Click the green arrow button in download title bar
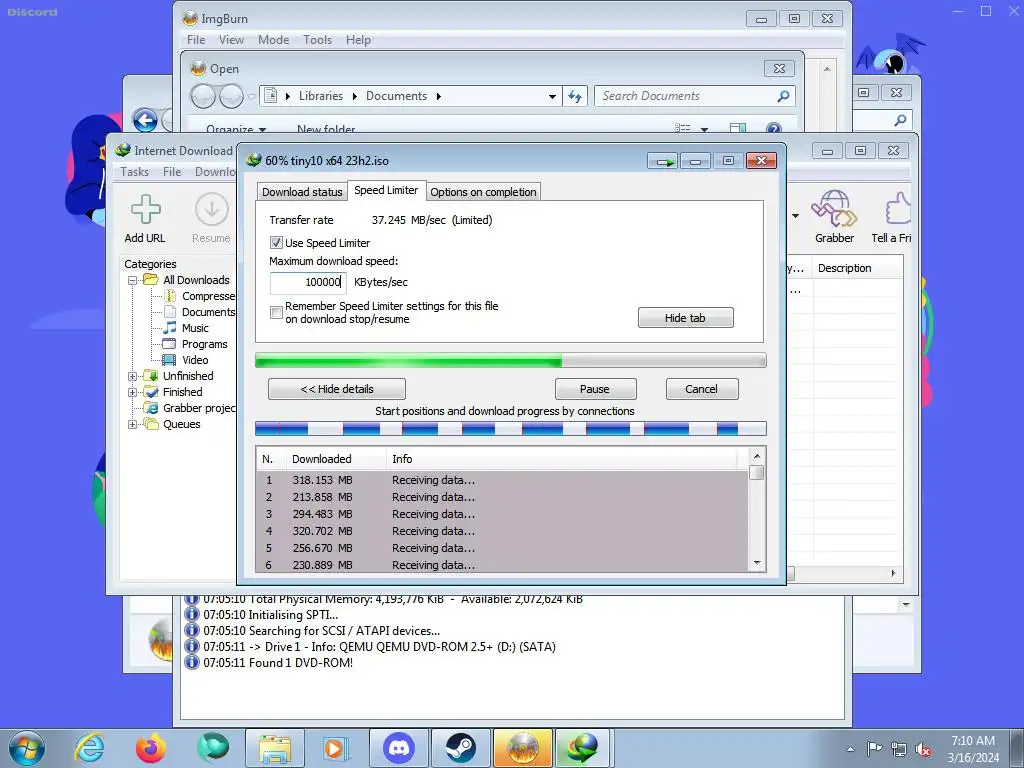 point(664,161)
